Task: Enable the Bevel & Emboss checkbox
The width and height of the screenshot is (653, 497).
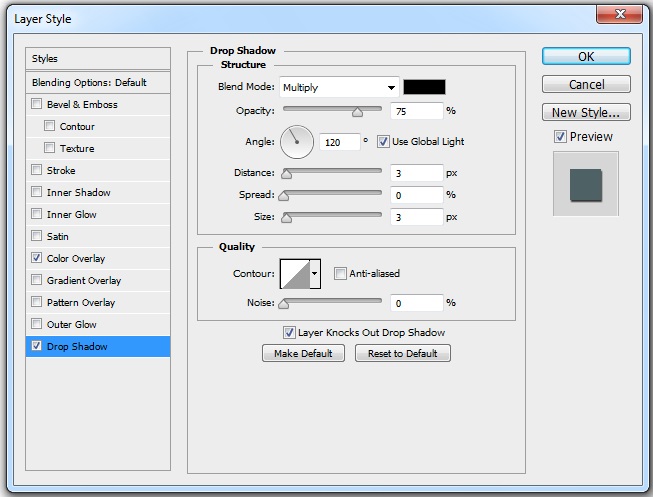Action: click(x=37, y=103)
